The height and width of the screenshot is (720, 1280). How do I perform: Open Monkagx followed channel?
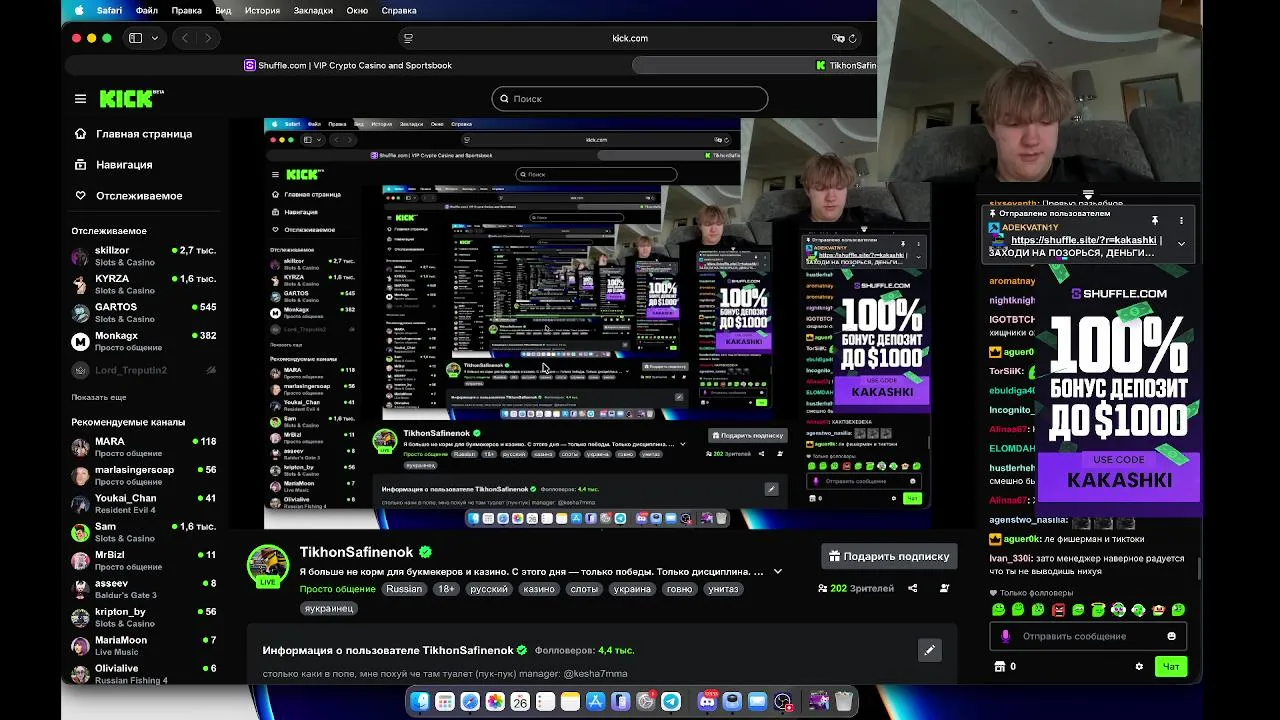(x=144, y=341)
